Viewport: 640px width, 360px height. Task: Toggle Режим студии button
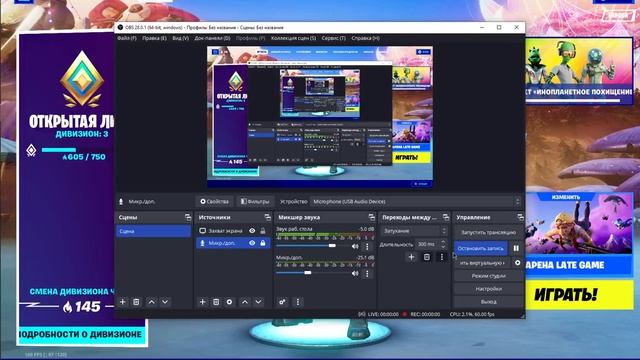tap(488, 276)
